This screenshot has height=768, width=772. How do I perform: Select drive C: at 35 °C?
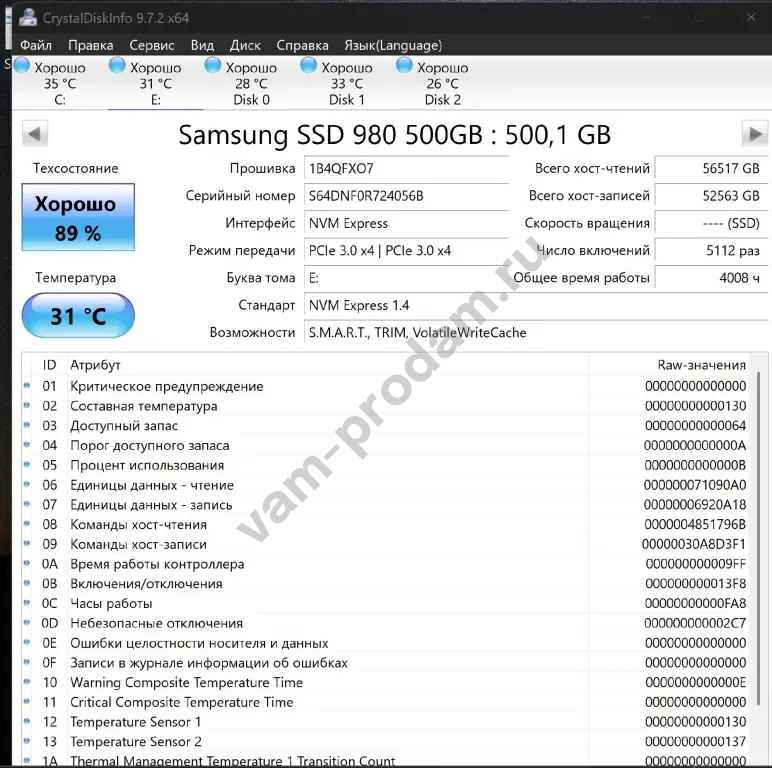pyautogui.click(x=60, y=83)
